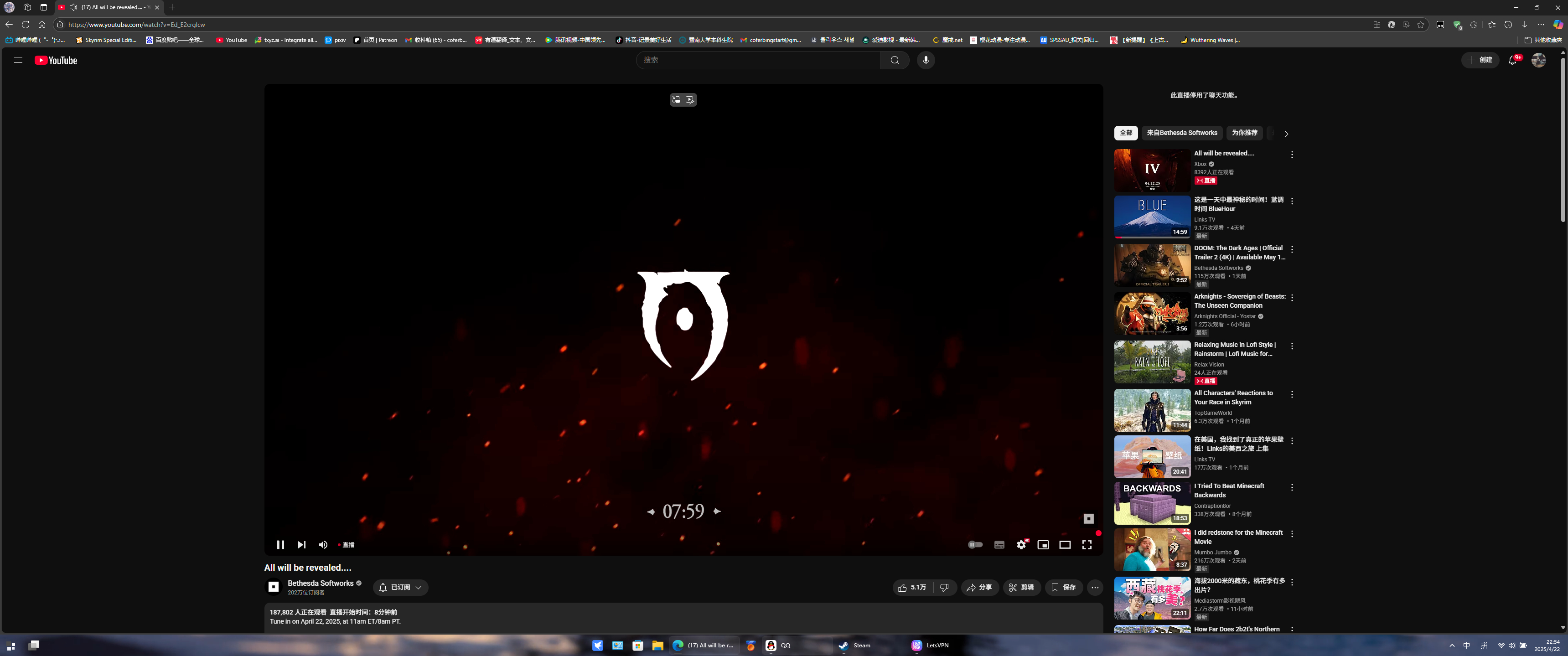Enter fullscreen video mode
Screen dimensions: 1568x656
coord(1087,545)
